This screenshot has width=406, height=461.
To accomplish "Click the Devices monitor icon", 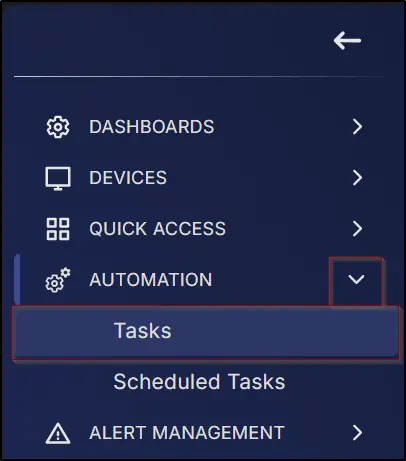I will tap(58, 178).
